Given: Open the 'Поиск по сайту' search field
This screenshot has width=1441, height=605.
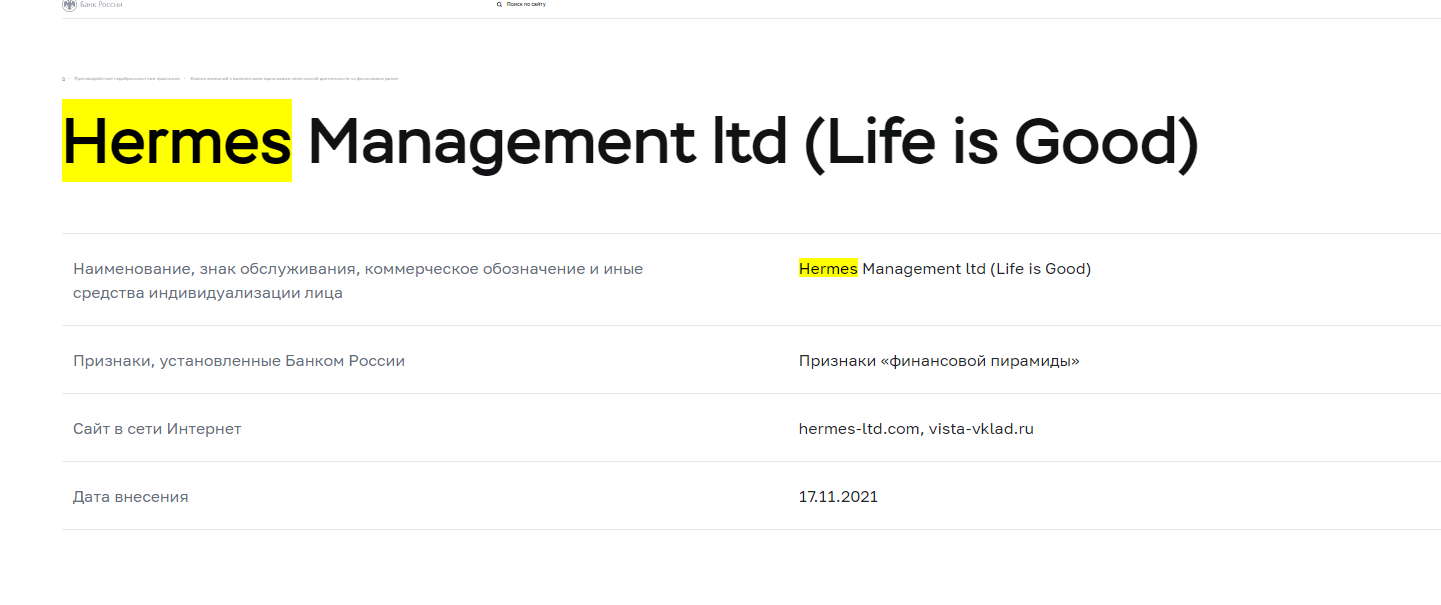Looking at the screenshot, I should click(526, 5).
